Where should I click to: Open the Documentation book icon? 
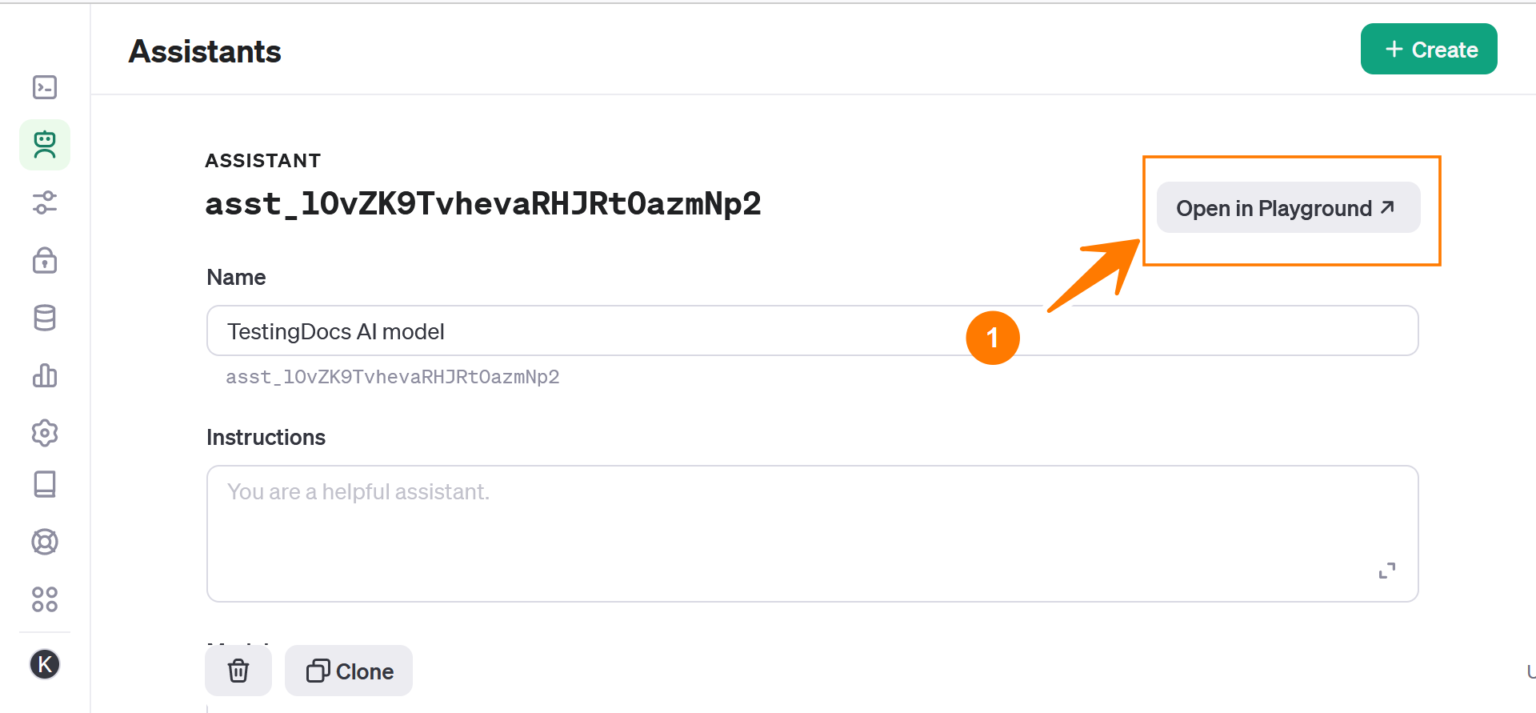[x=44, y=484]
